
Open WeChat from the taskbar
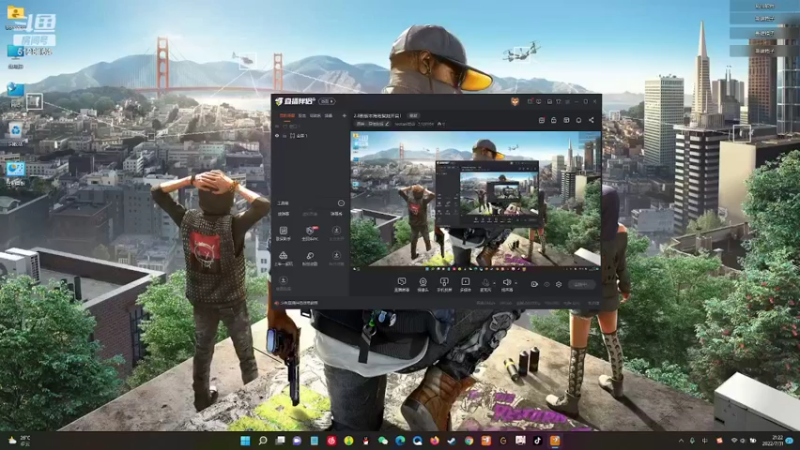(383, 440)
